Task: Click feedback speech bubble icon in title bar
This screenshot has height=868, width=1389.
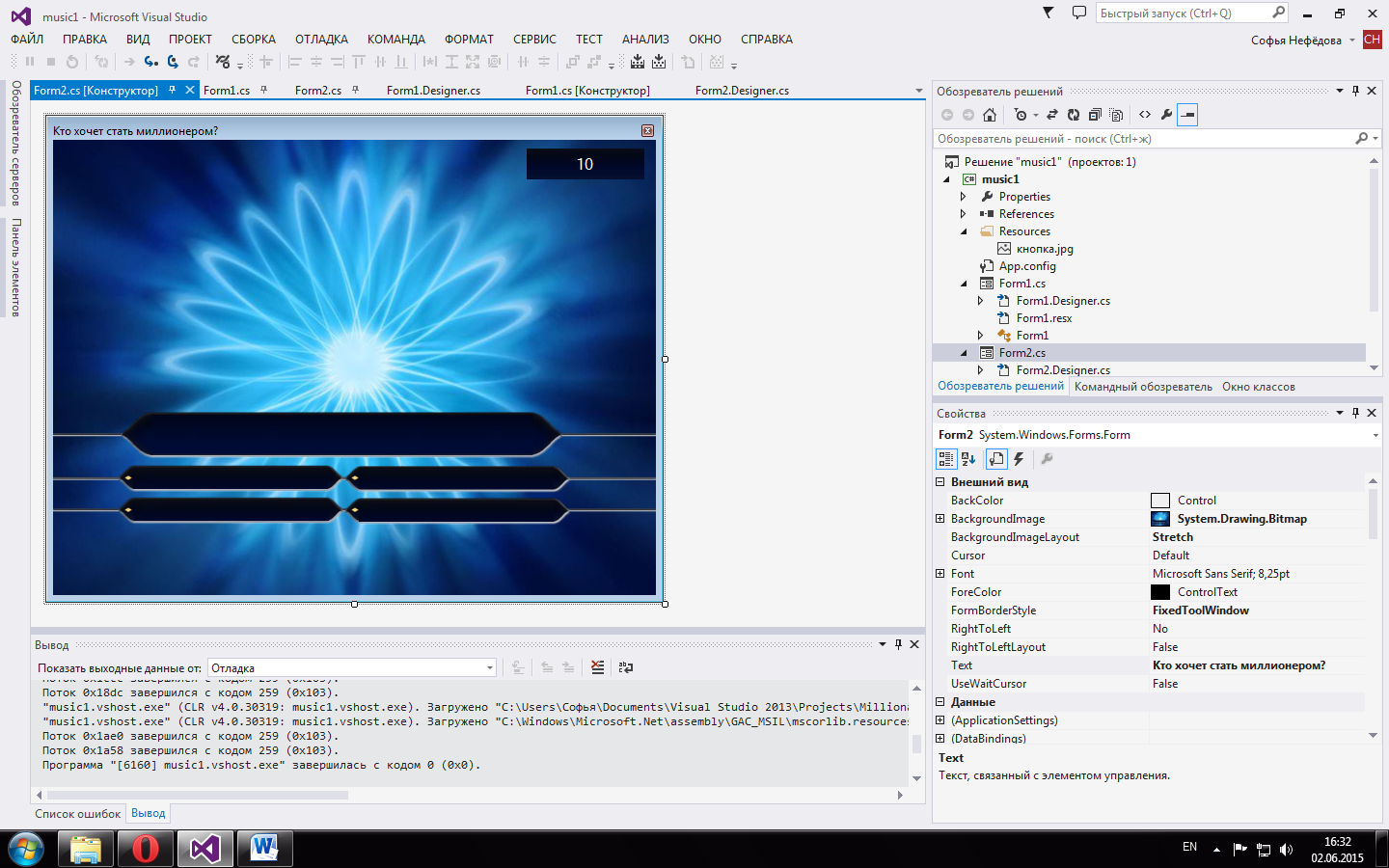Action: [1078, 13]
